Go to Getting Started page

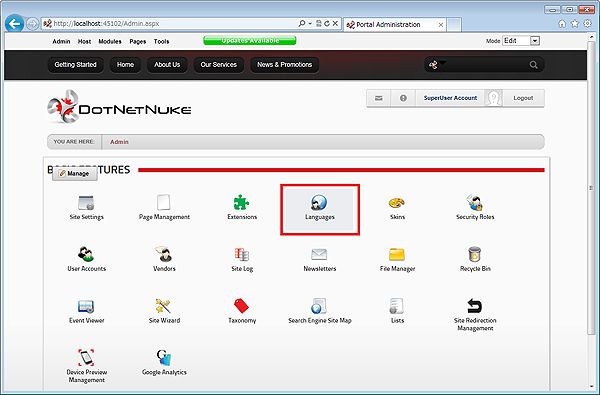75,65
